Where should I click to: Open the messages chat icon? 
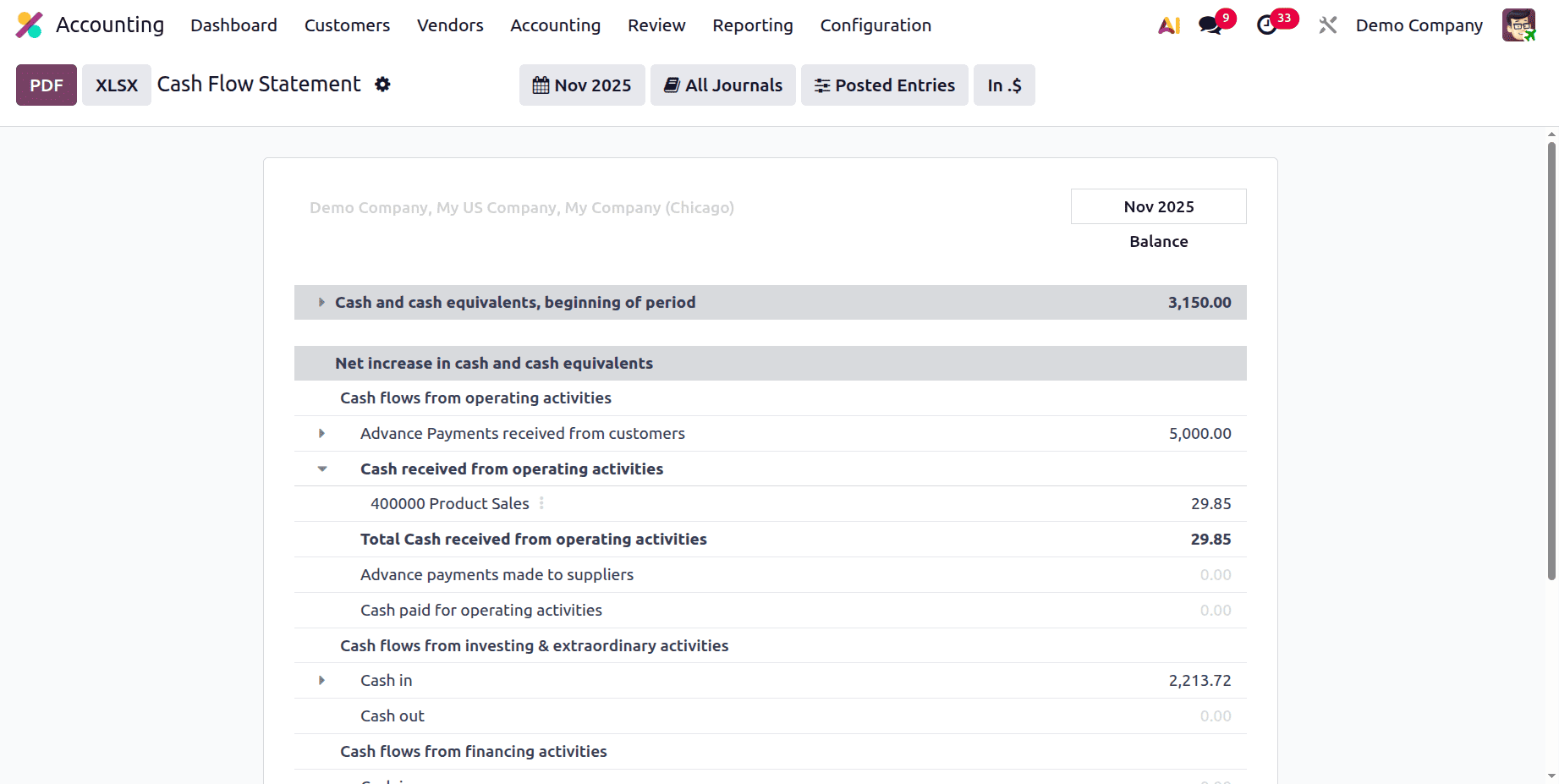pos(1210,25)
